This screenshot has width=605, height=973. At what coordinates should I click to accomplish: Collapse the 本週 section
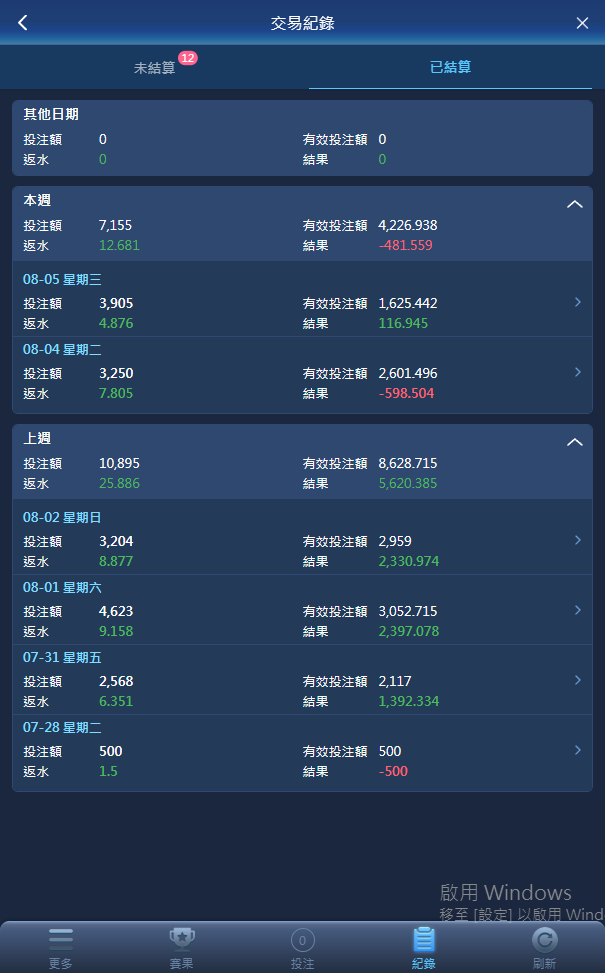point(575,204)
